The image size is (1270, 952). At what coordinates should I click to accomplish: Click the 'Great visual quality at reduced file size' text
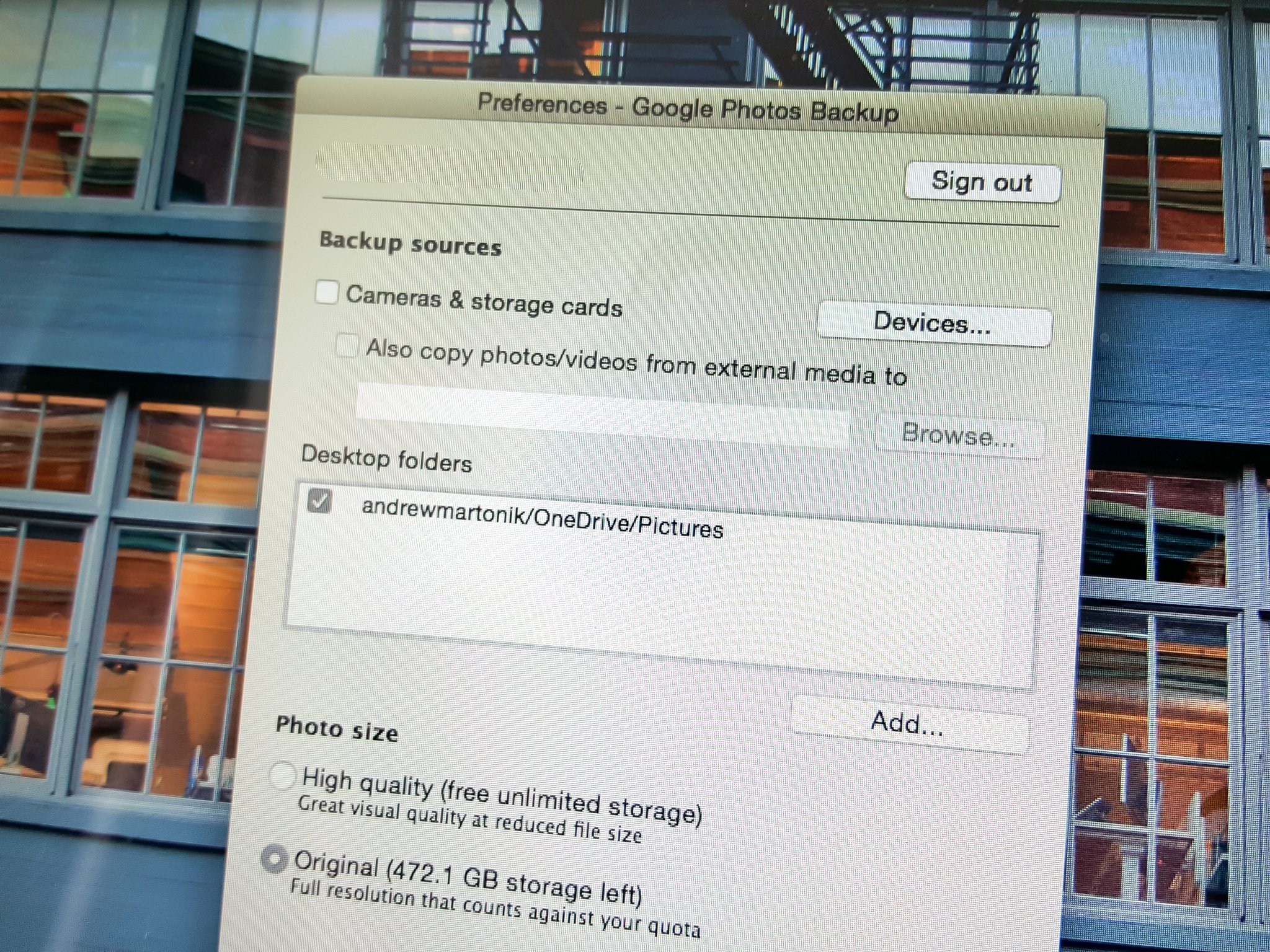coord(469,819)
